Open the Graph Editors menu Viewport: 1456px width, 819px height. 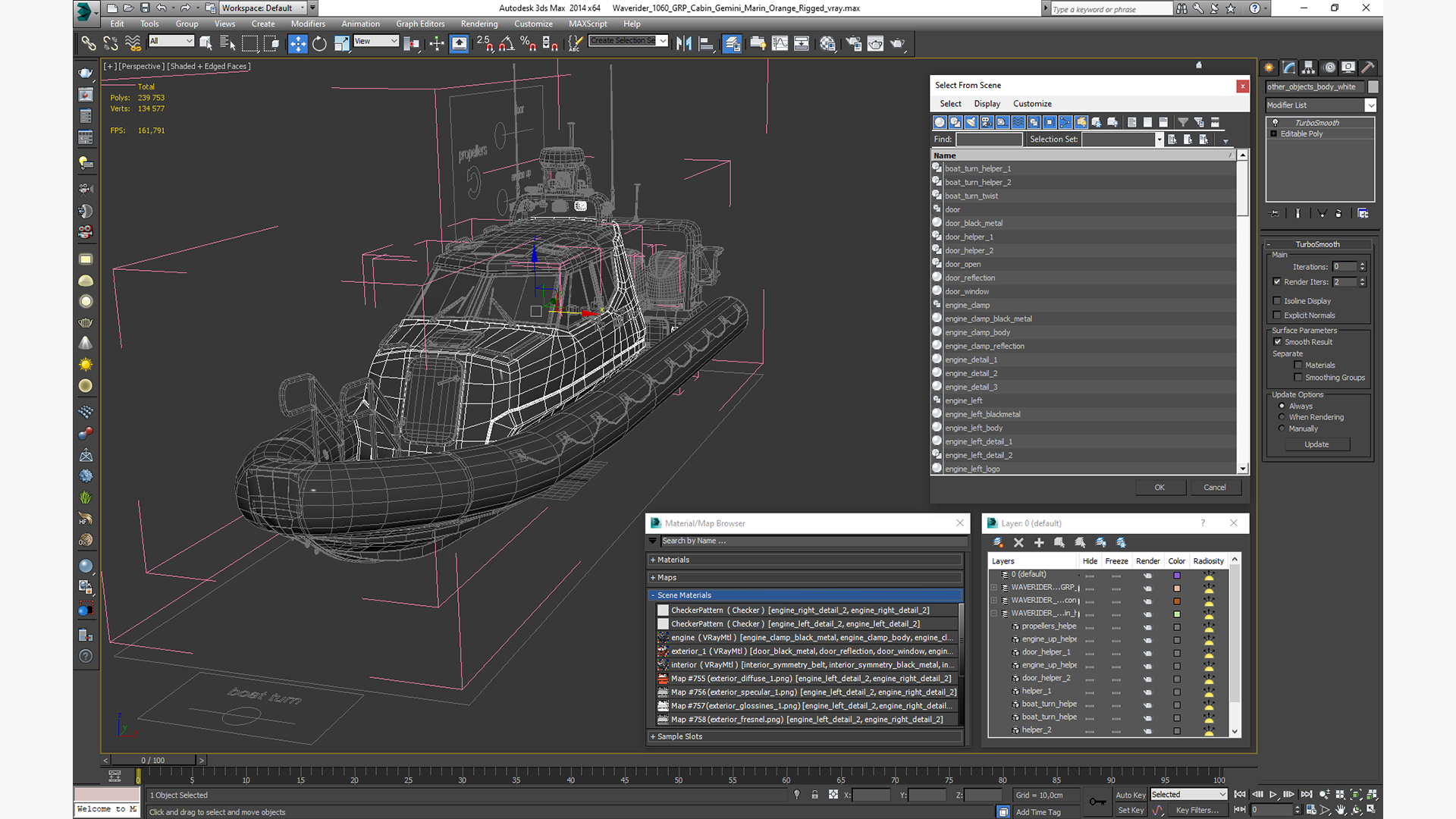click(x=420, y=24)
